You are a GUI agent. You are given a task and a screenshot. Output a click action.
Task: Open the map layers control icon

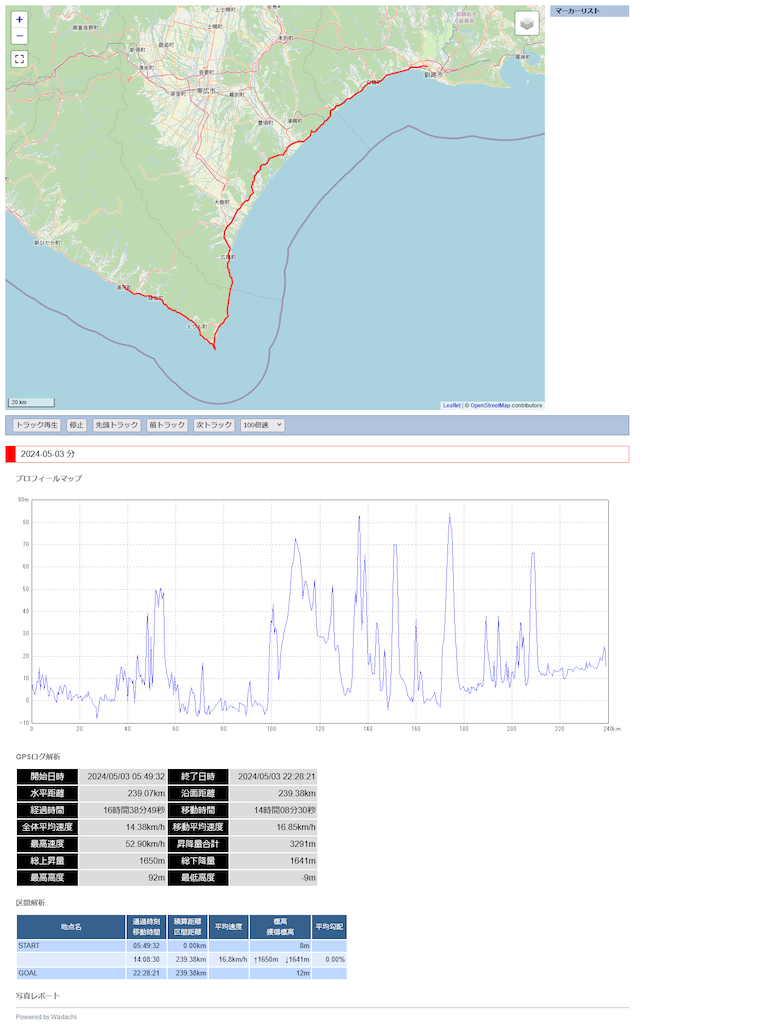coord(527,24)
